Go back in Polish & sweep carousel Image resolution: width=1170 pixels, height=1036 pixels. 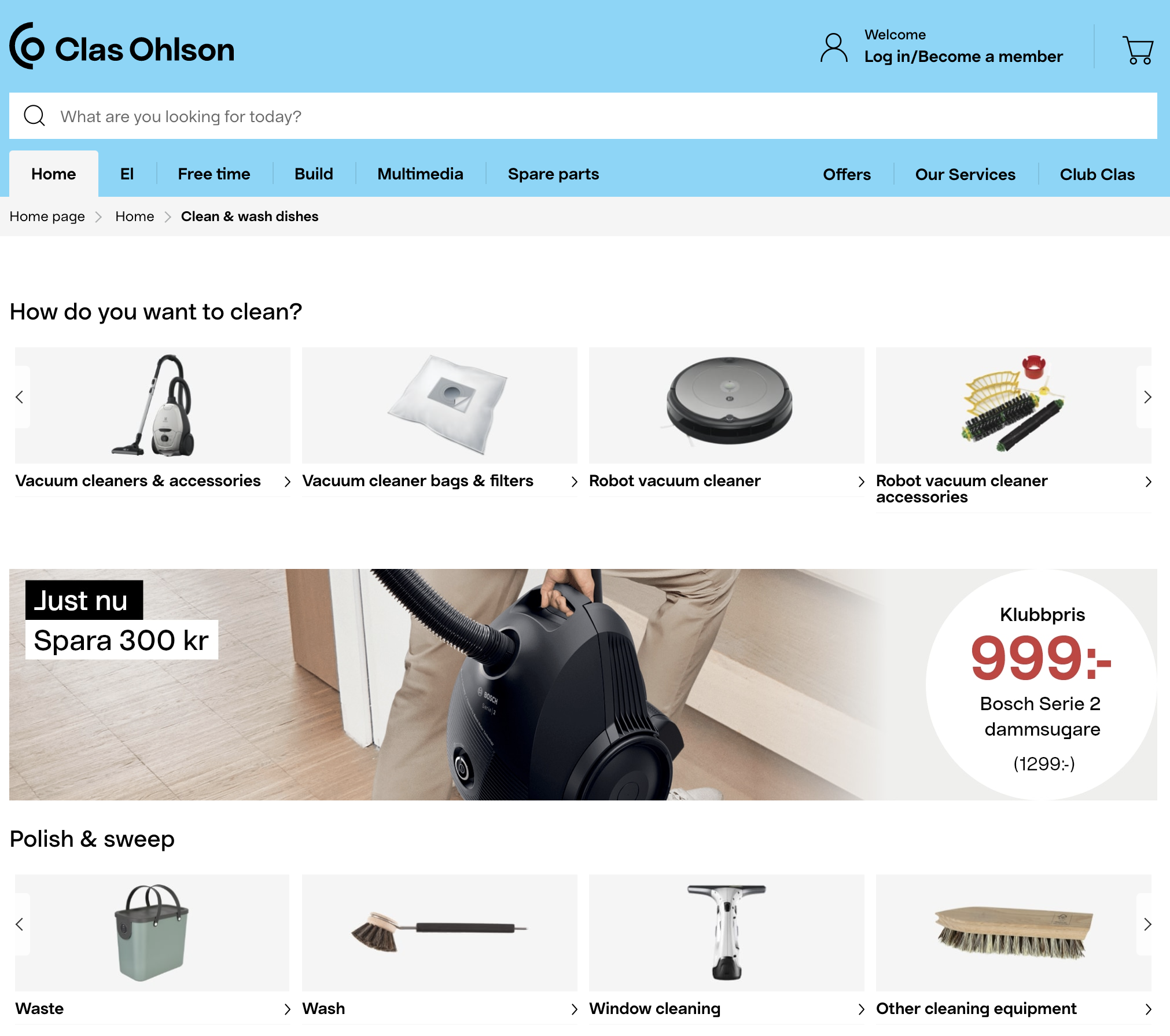[20, 924]
